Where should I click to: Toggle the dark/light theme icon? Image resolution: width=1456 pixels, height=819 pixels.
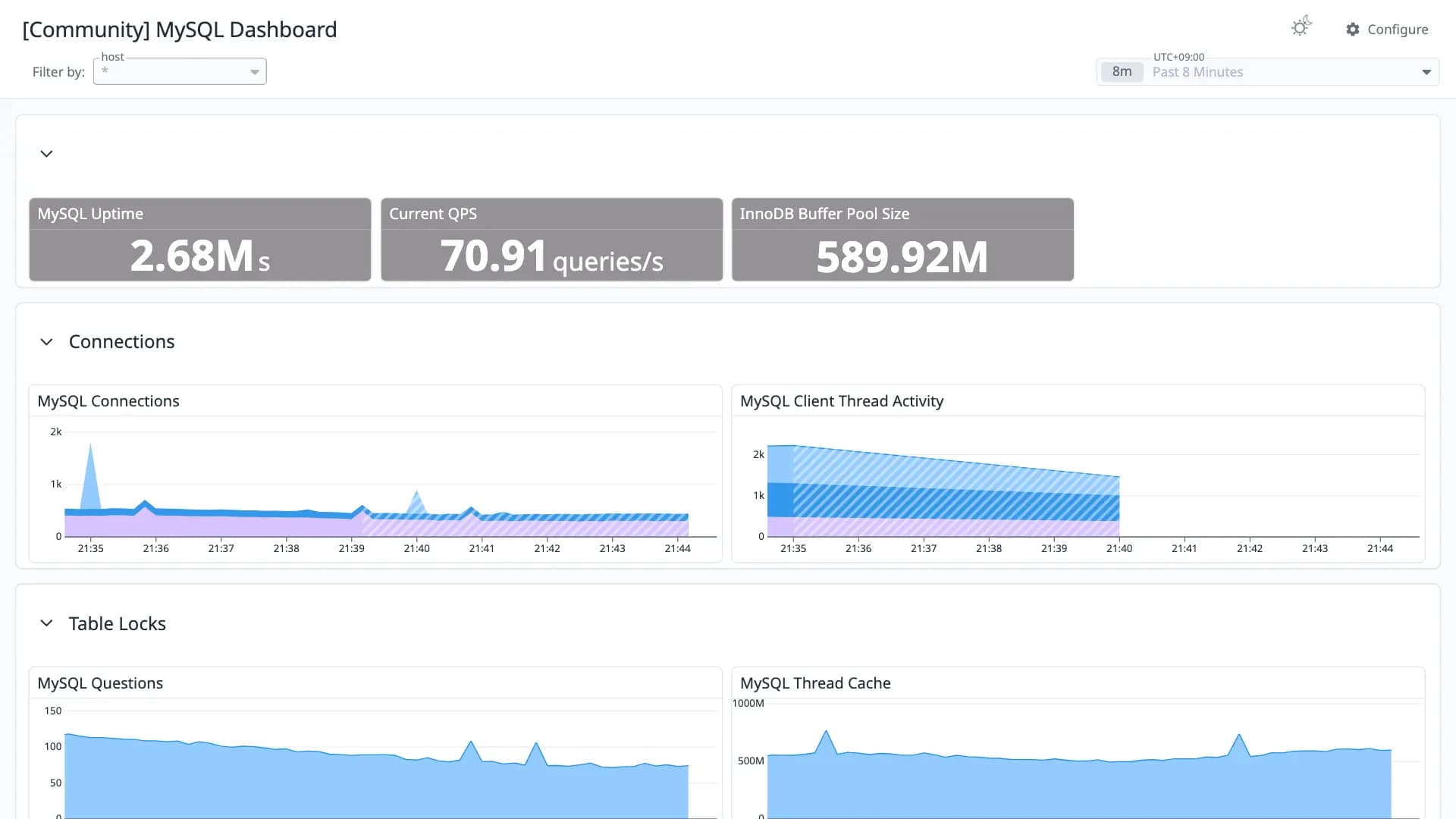pos(1301,27)
